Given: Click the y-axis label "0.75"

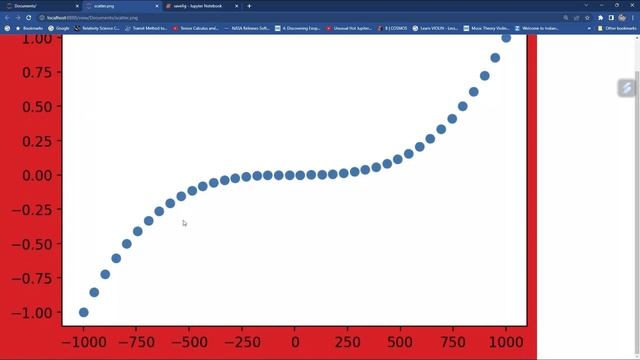Looking at the screenshot, I should click(x=37, y=72).
